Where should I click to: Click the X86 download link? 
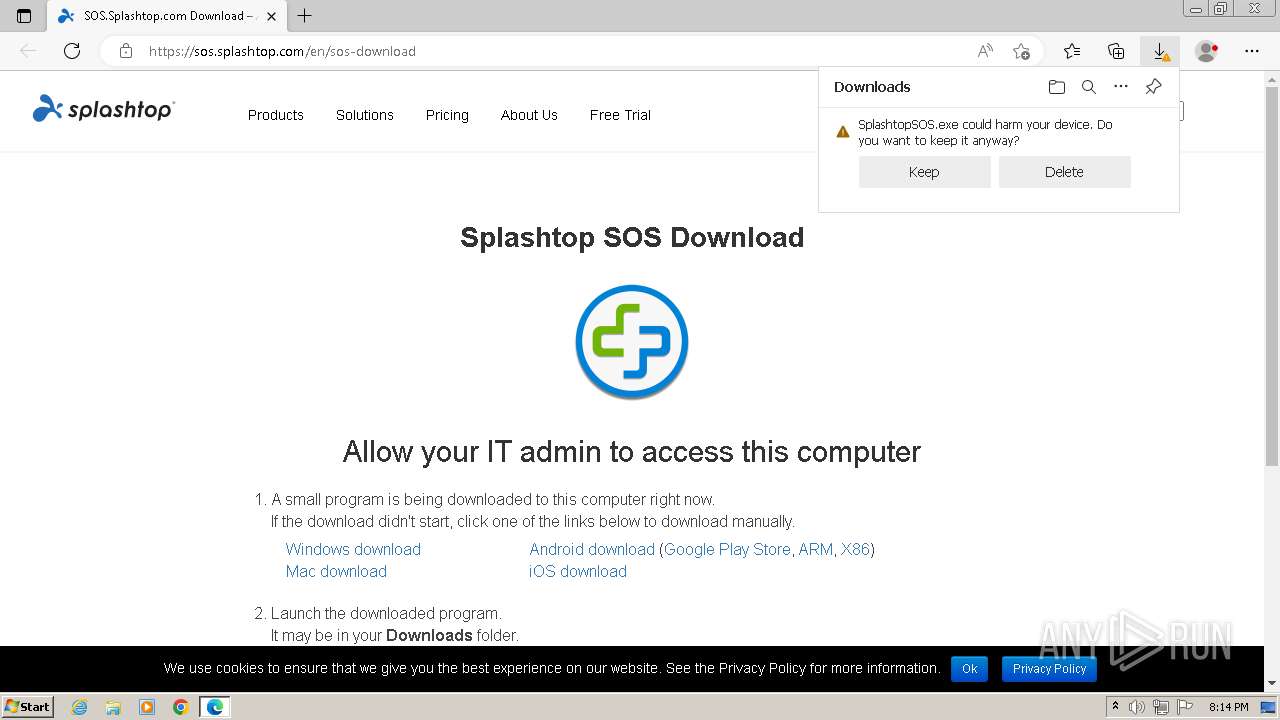[855, 549]
